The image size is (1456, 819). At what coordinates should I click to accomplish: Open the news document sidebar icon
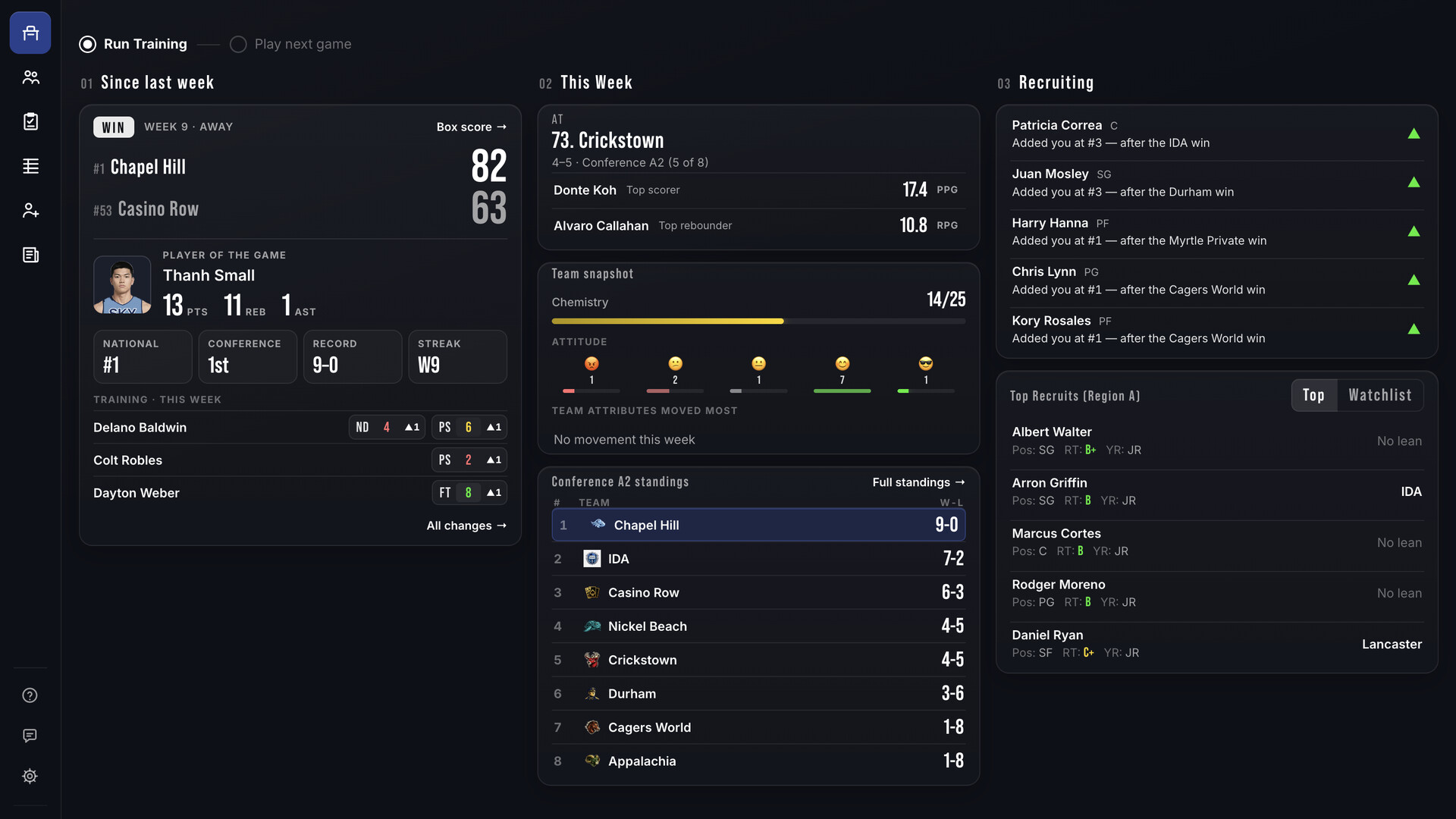[x=30, y=255]
